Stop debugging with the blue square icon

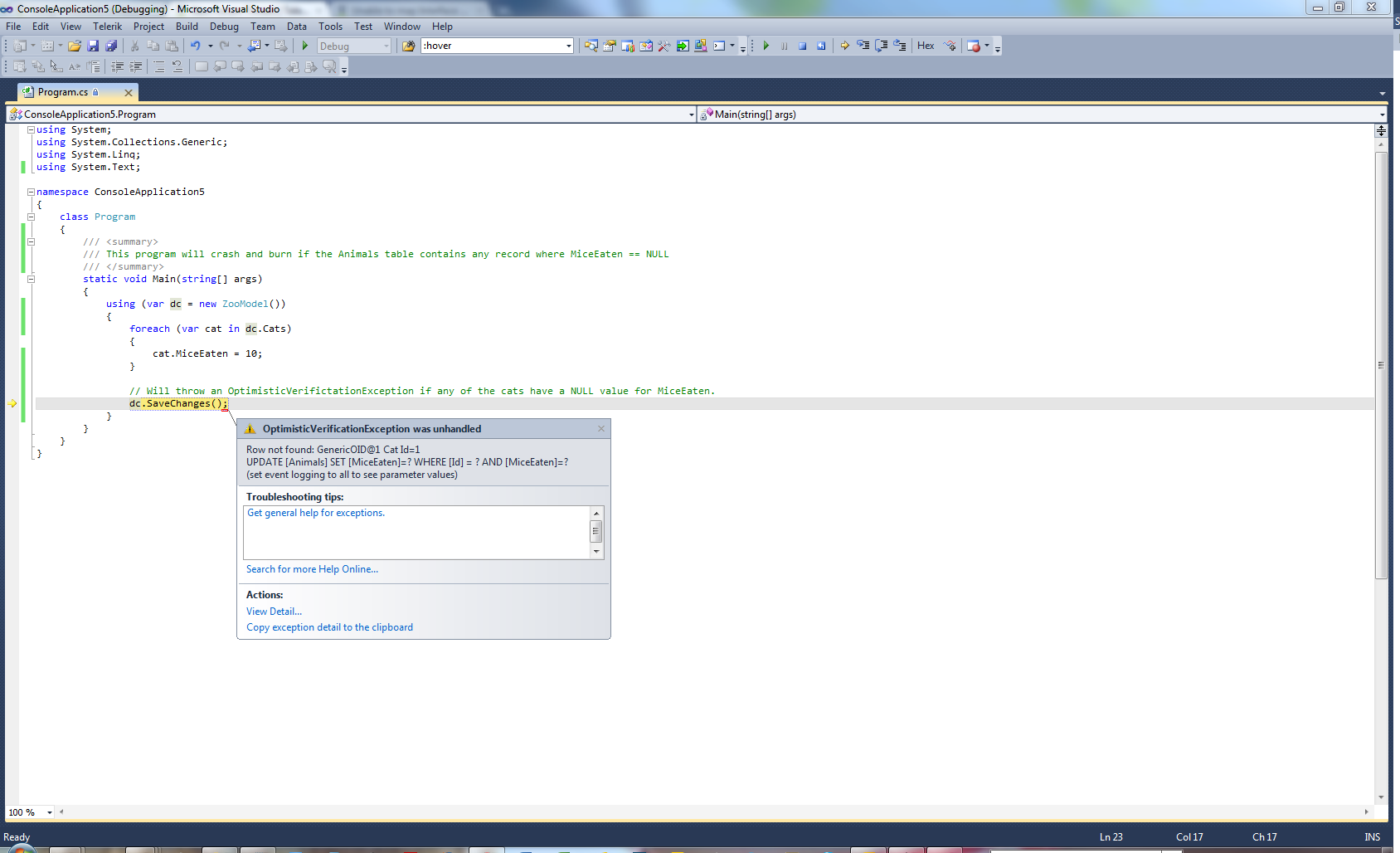803,46
